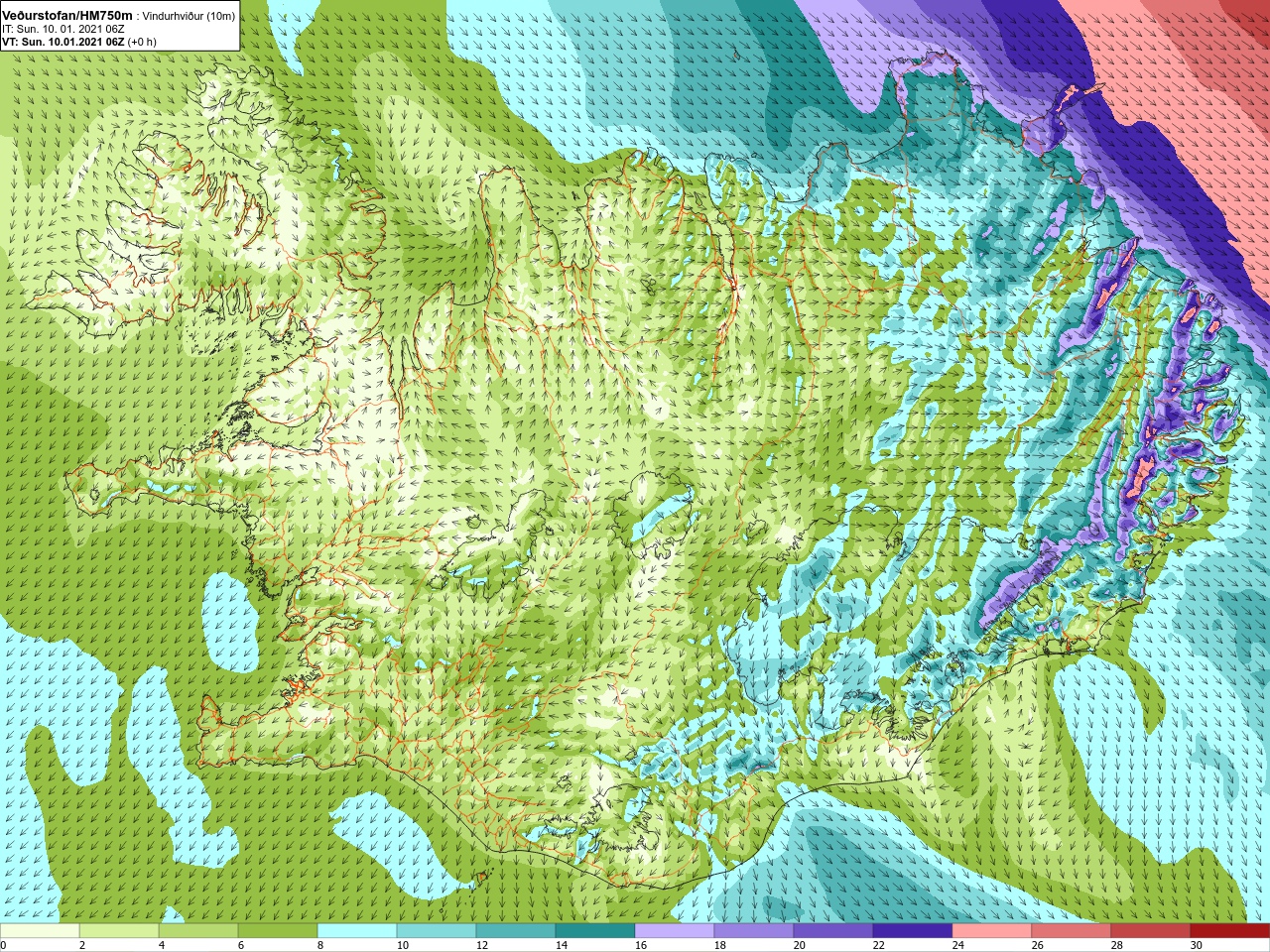Click the legend scale label 16
Screen dimensions: 1270x952
(x=641, y=945)
